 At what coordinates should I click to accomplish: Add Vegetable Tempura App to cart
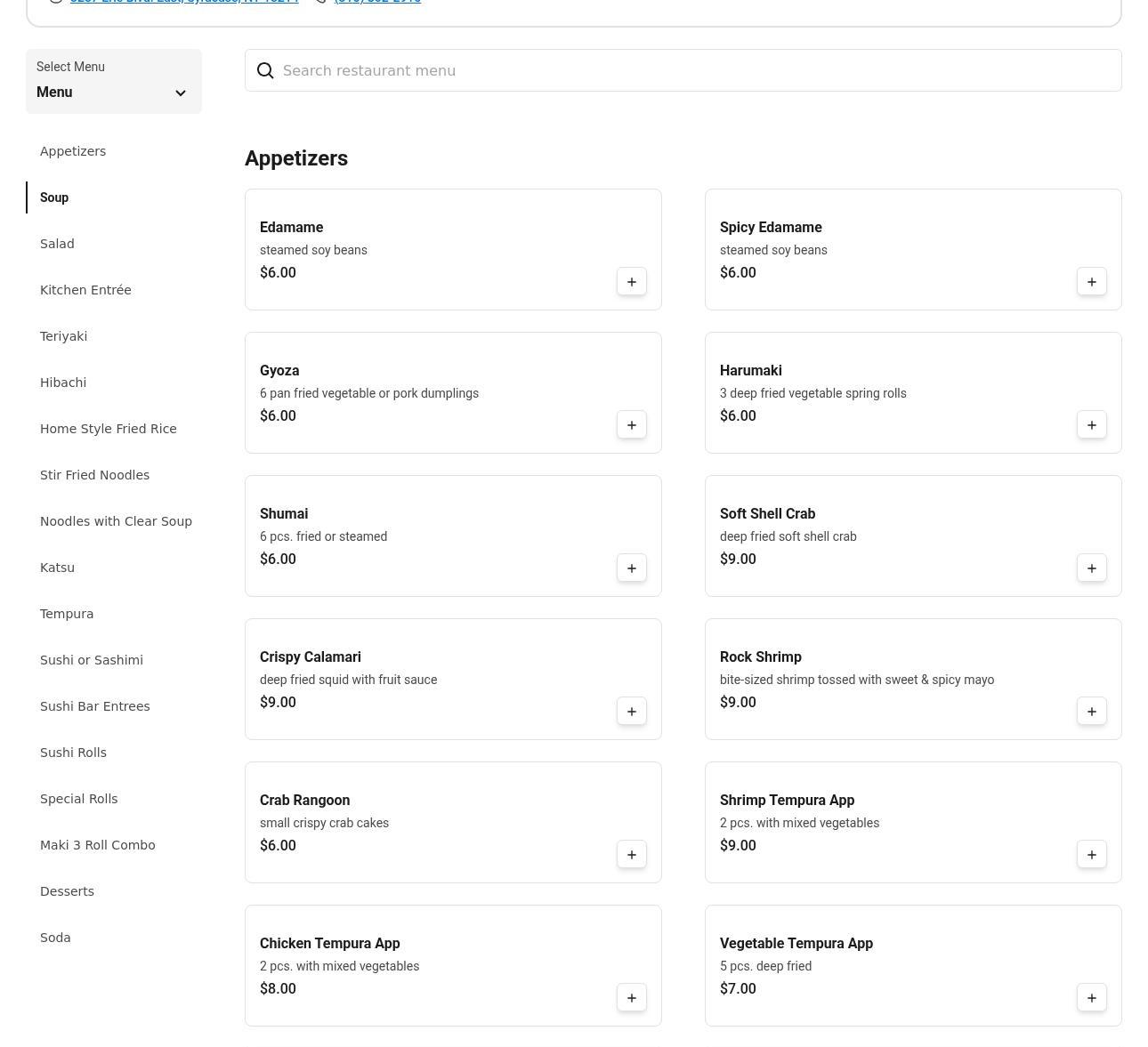coord(1091,998)
